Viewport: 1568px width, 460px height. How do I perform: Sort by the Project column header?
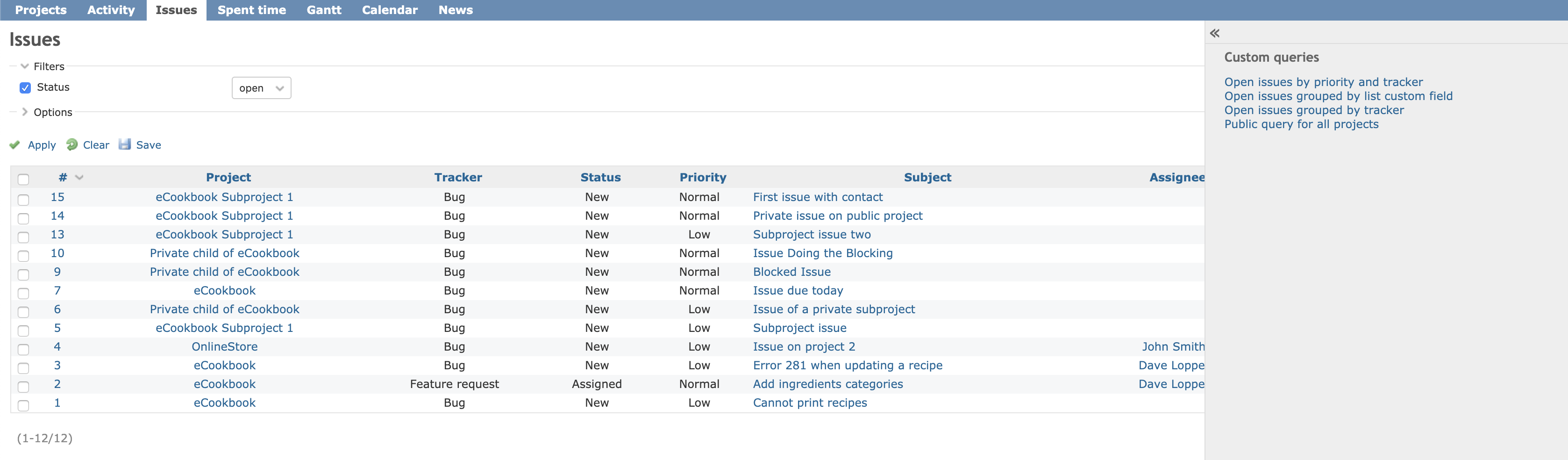pyautogui.click(x=228, y=177)
